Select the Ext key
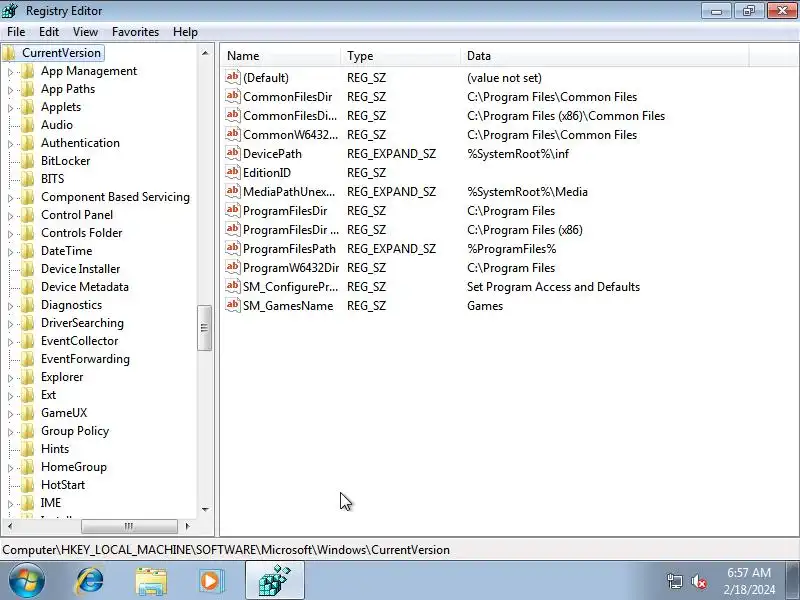800x600 pixels. (48, 395)
